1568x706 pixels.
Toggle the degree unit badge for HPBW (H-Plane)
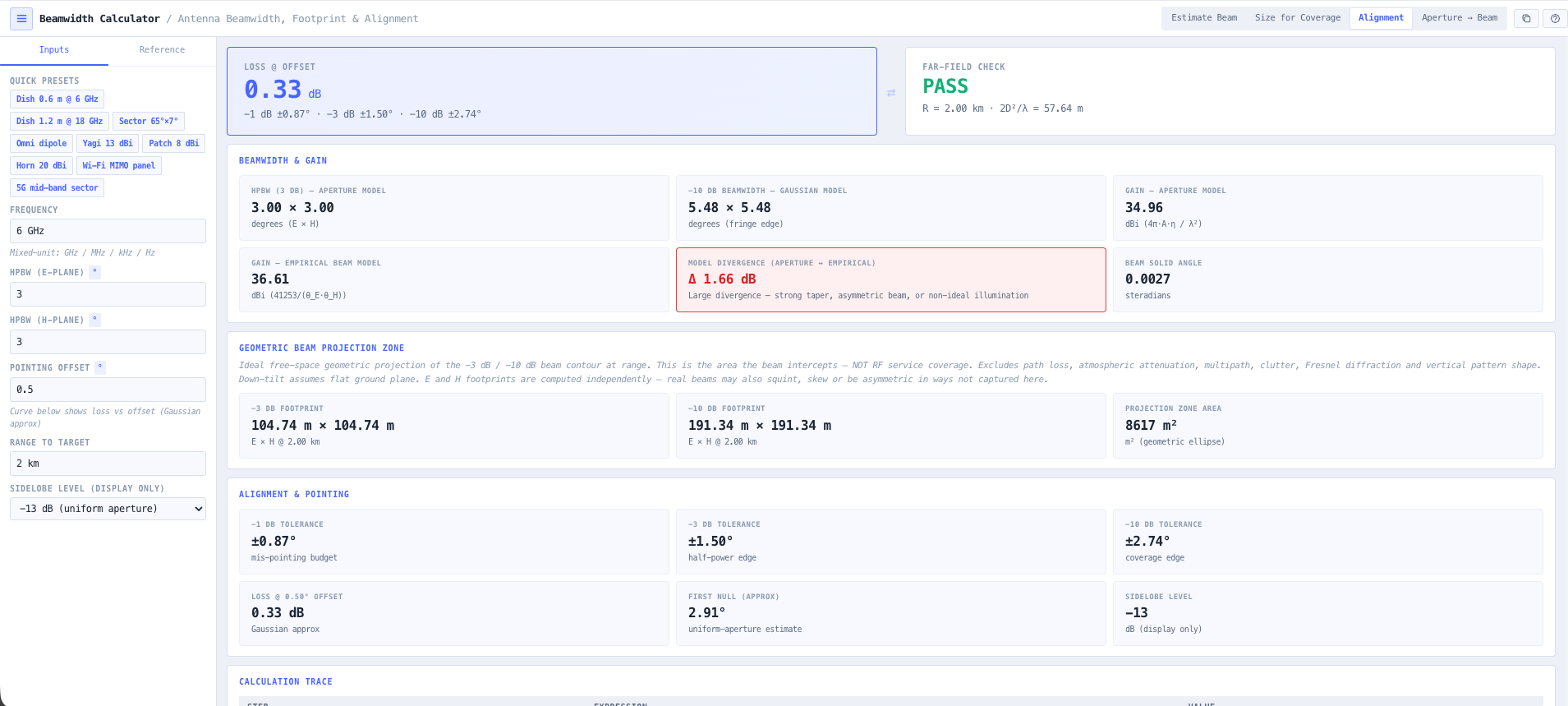tap(94, 320)
